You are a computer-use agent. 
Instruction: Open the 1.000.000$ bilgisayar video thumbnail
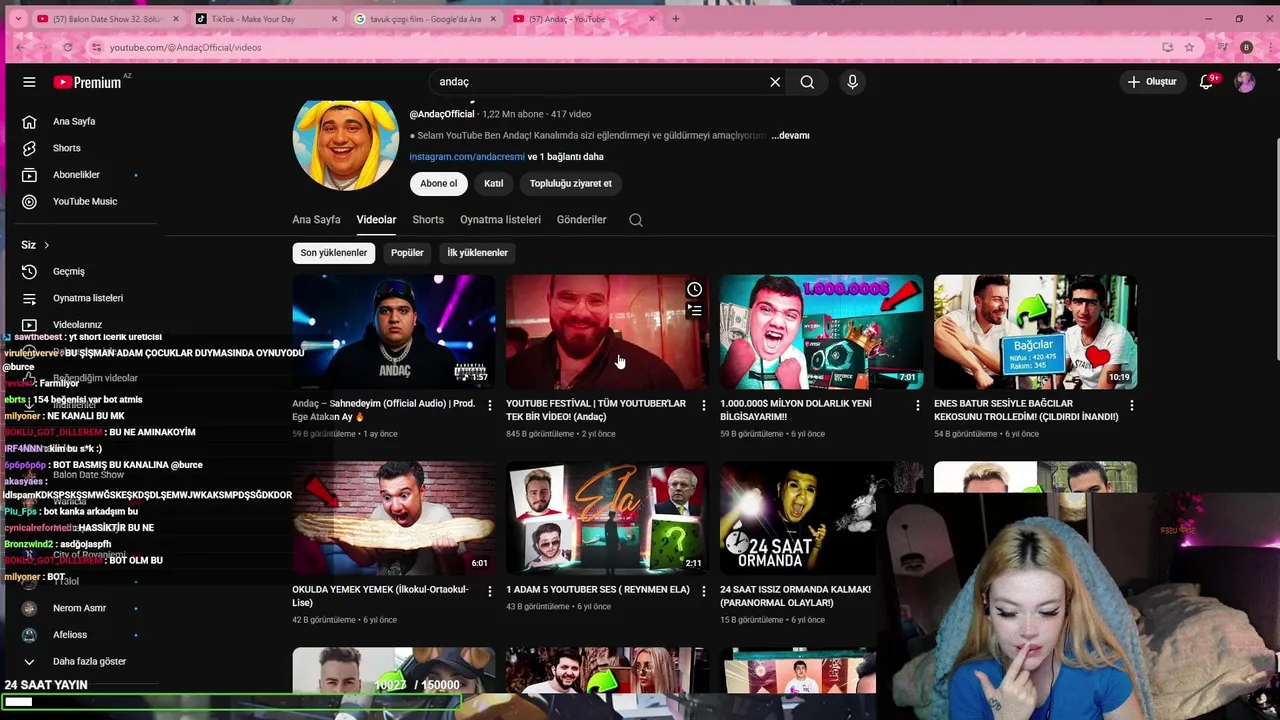(822, 331)
